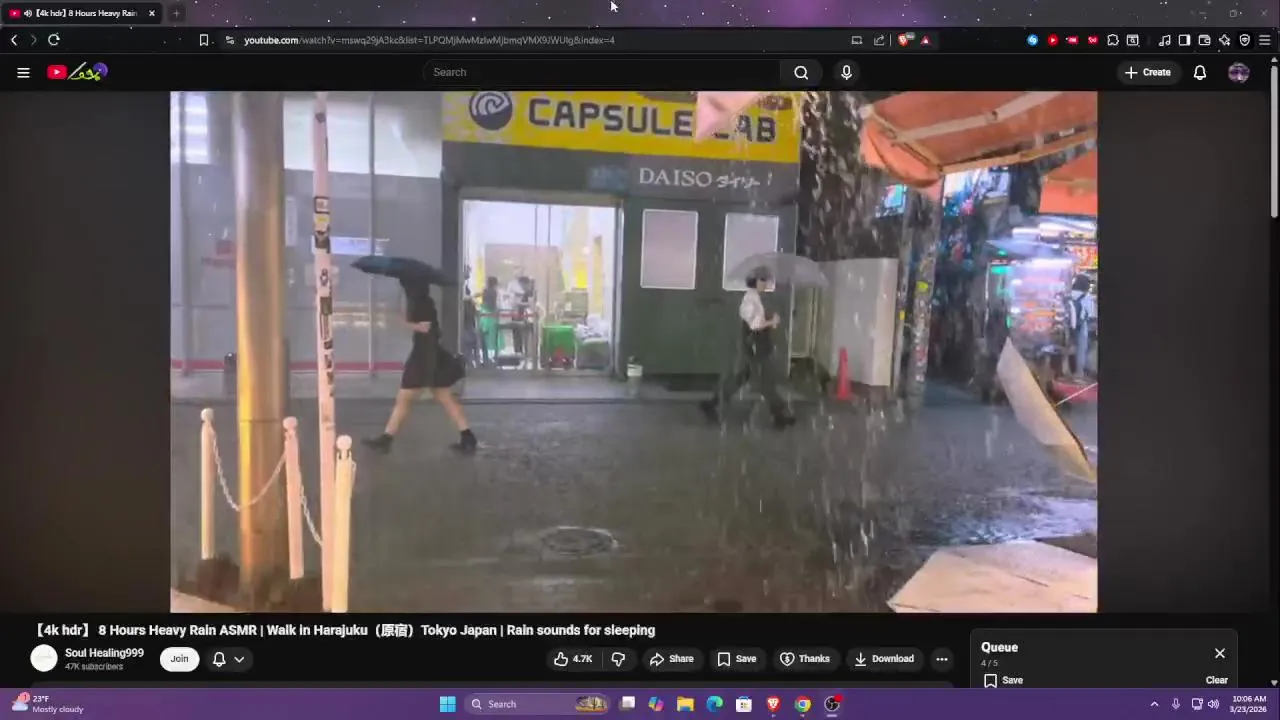Start voice search with the microphone
1280x720 pixels.
click(846, 72)
